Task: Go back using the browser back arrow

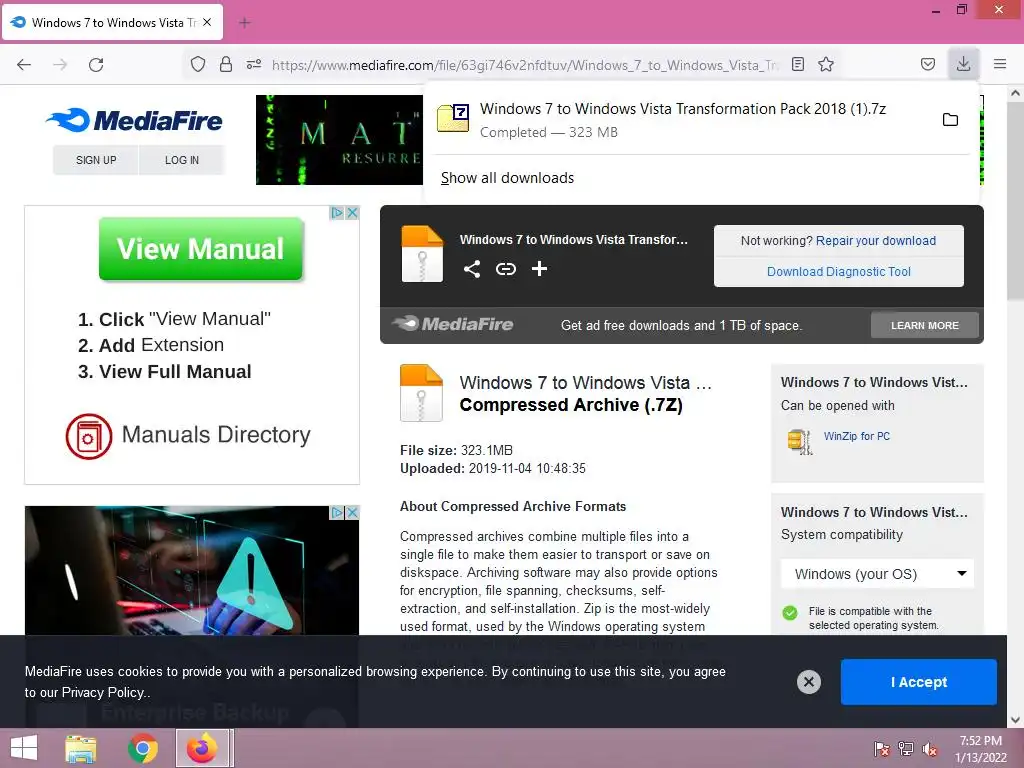Action: tap(24, 64)
